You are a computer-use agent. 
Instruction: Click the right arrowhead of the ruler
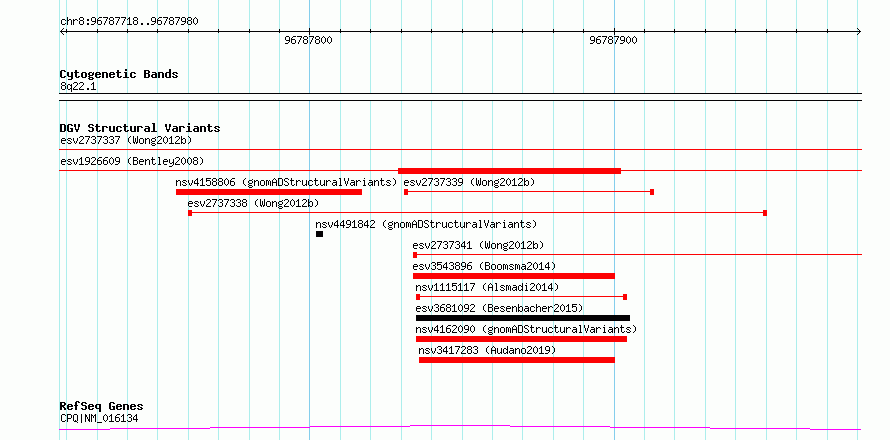coord(859,32)
